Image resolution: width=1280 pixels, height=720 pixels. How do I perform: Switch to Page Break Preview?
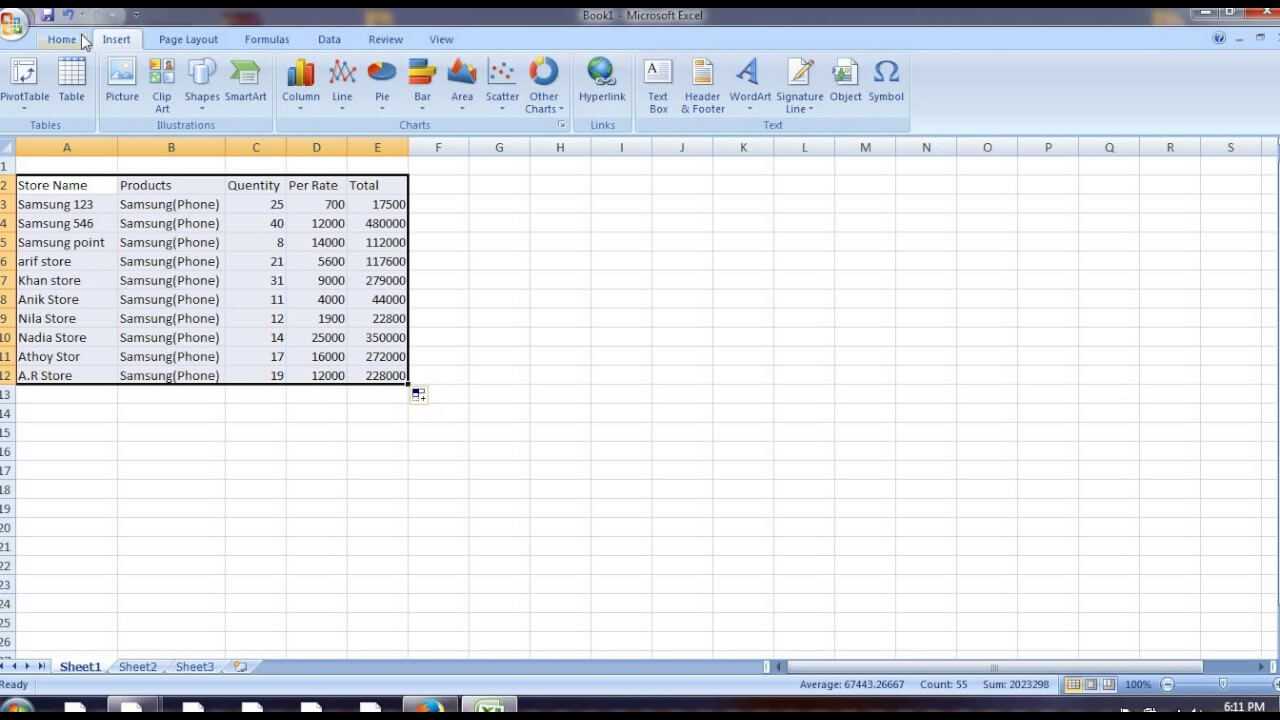1108,684
